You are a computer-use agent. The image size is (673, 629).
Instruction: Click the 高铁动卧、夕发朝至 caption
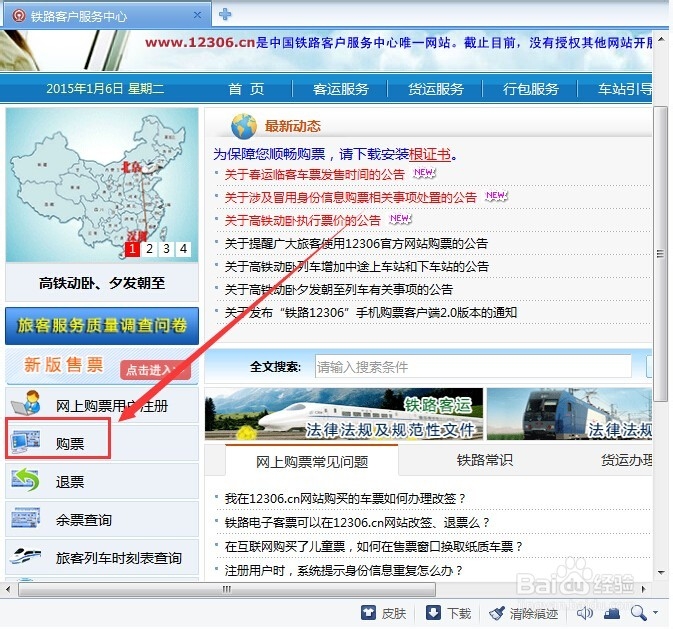[x=102, y=283]
